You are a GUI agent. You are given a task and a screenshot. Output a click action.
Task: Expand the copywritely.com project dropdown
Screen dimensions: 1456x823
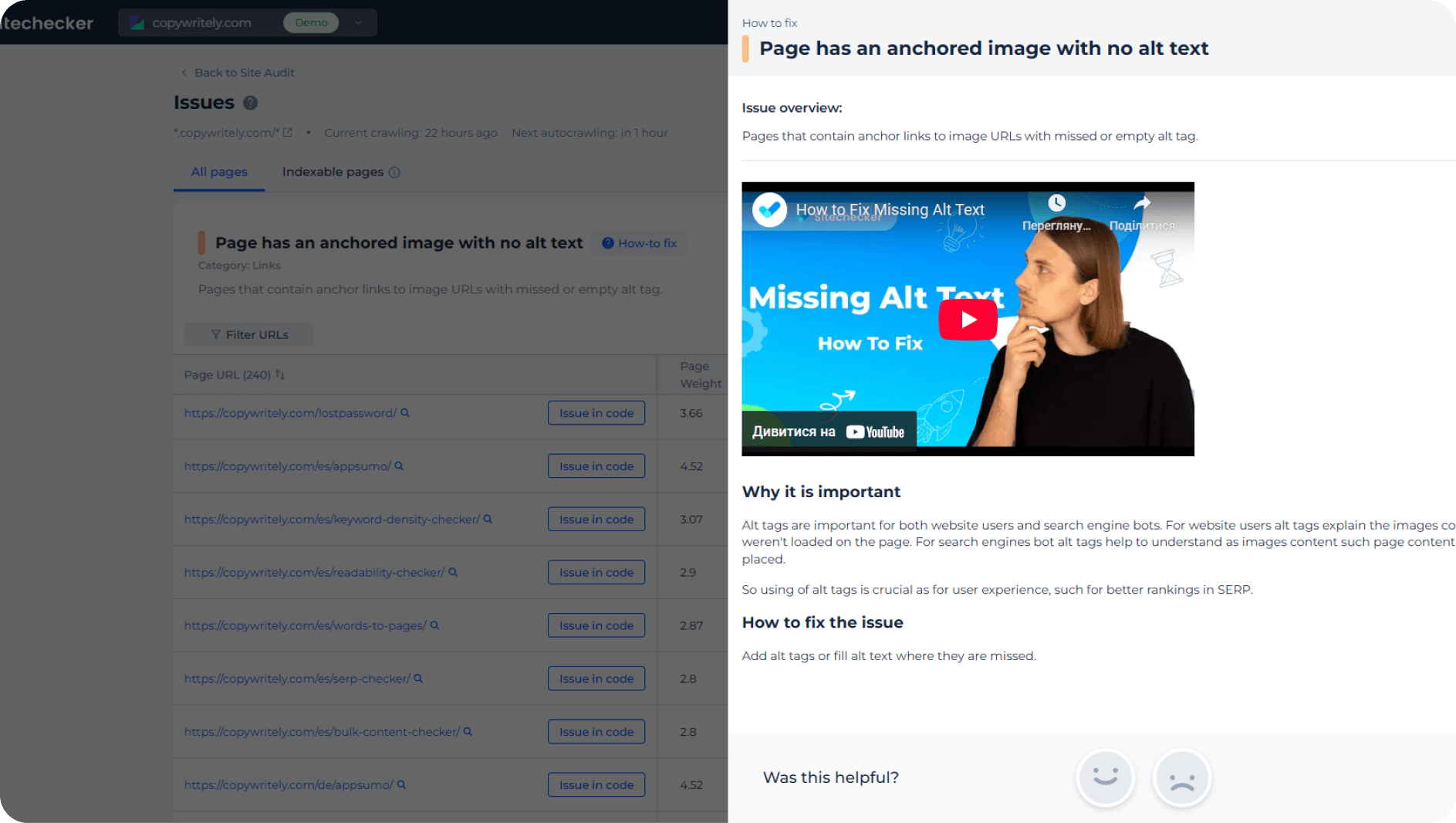click(358, 23)
